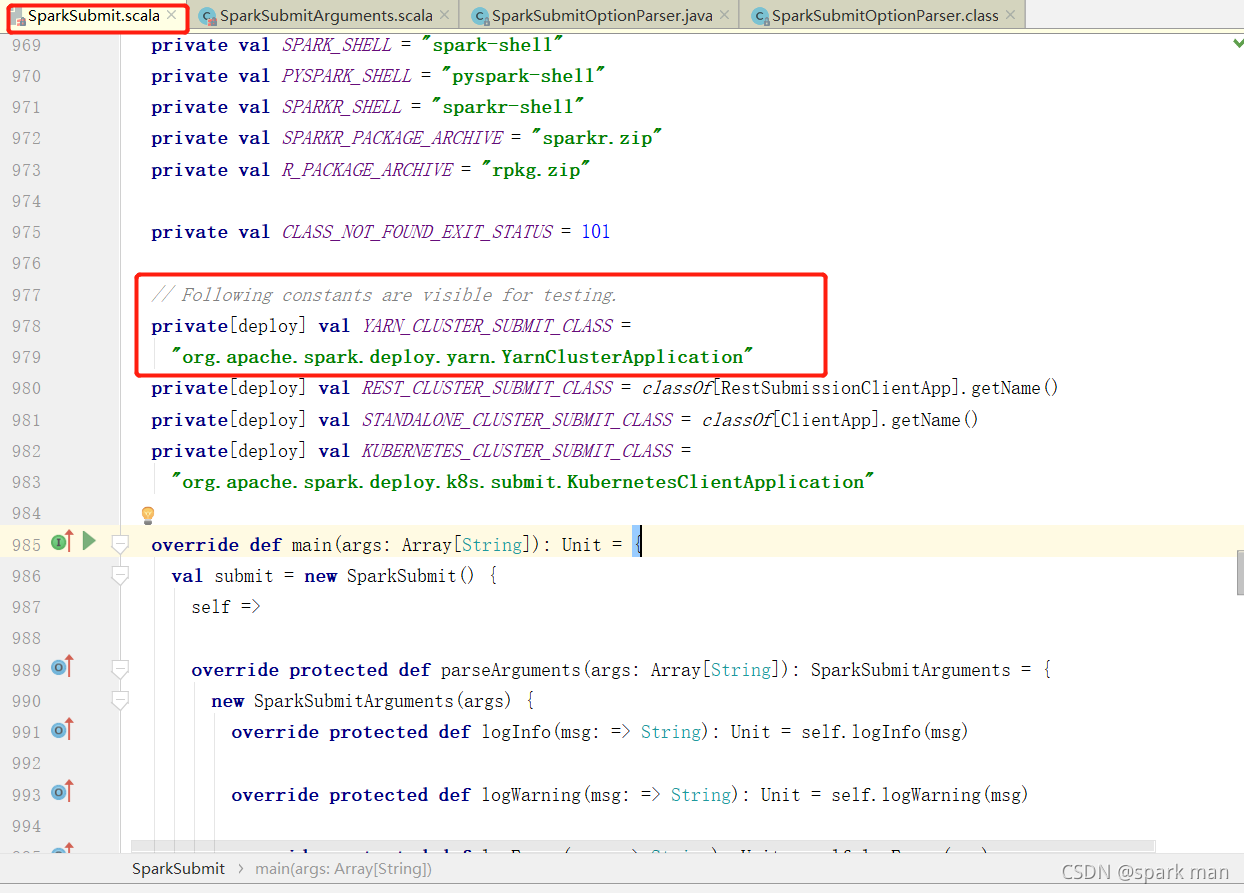Open SparkSubmitOptionParser.java tab
1244x893 pixels.
click(x=602, y=16)
